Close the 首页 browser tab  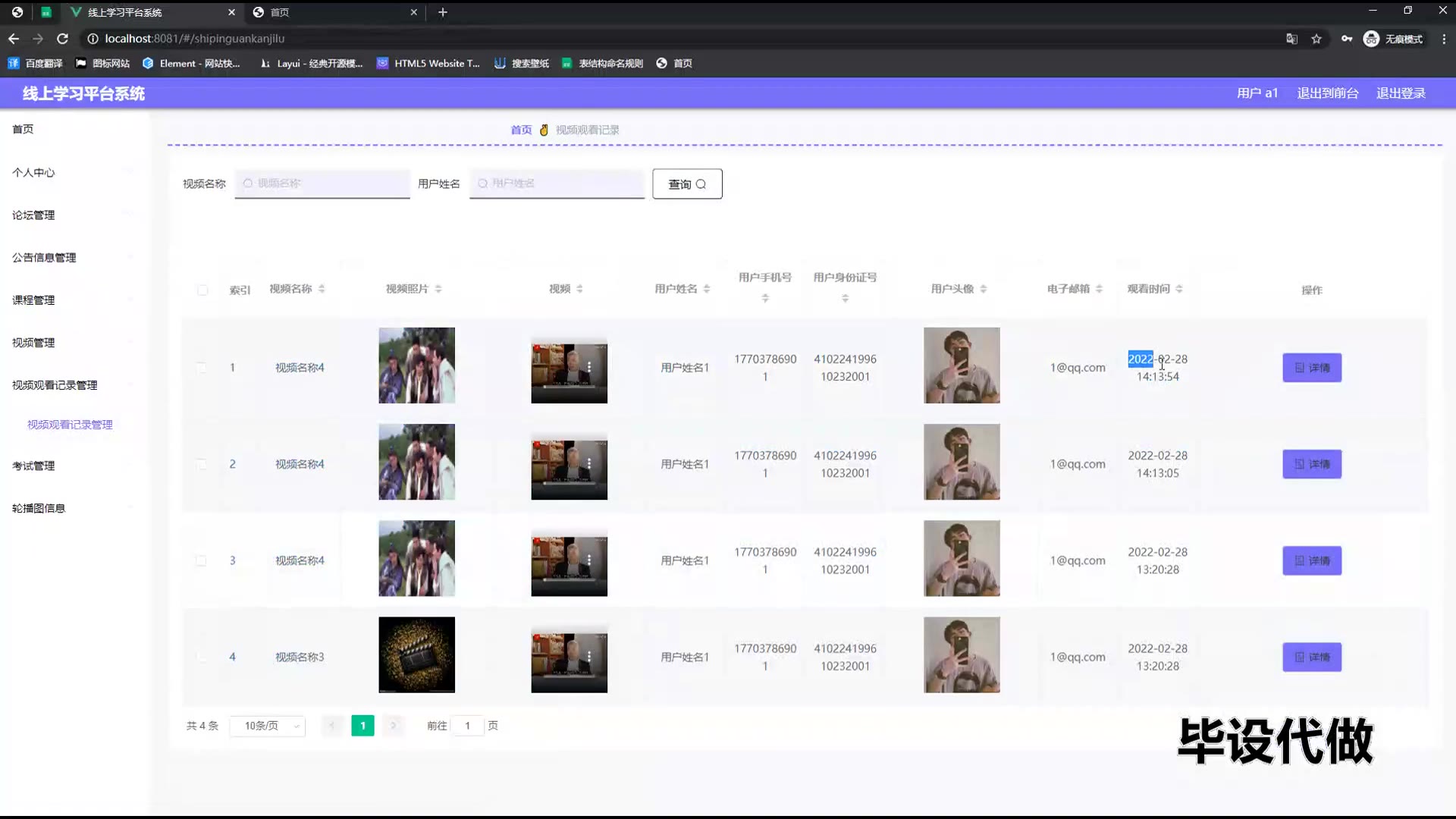pos(413,12)
